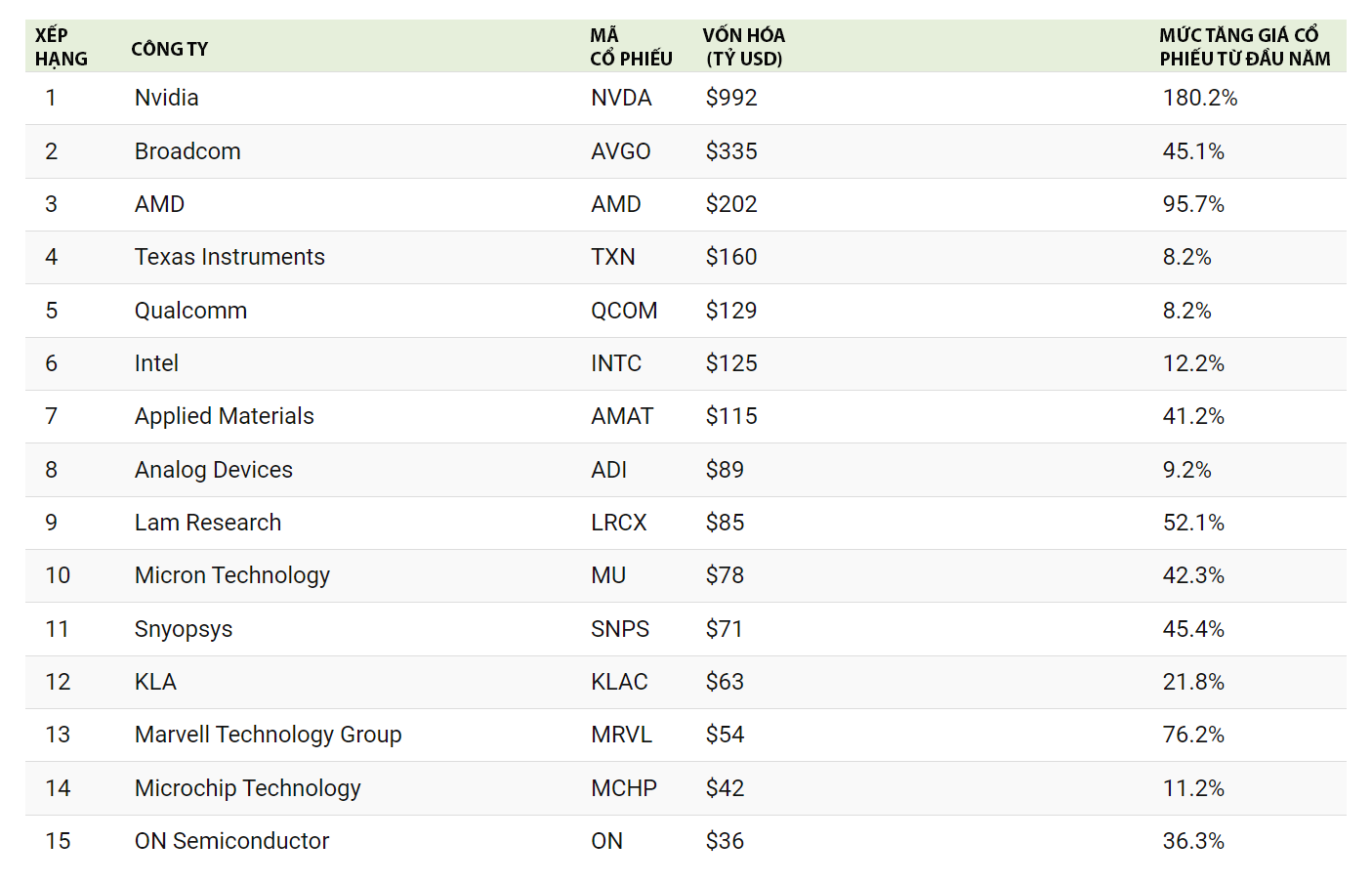Click the ADI ticker symbol
Image resolution: width=1372 pixels, height=884 pixels.
click(x=608, y=470)
